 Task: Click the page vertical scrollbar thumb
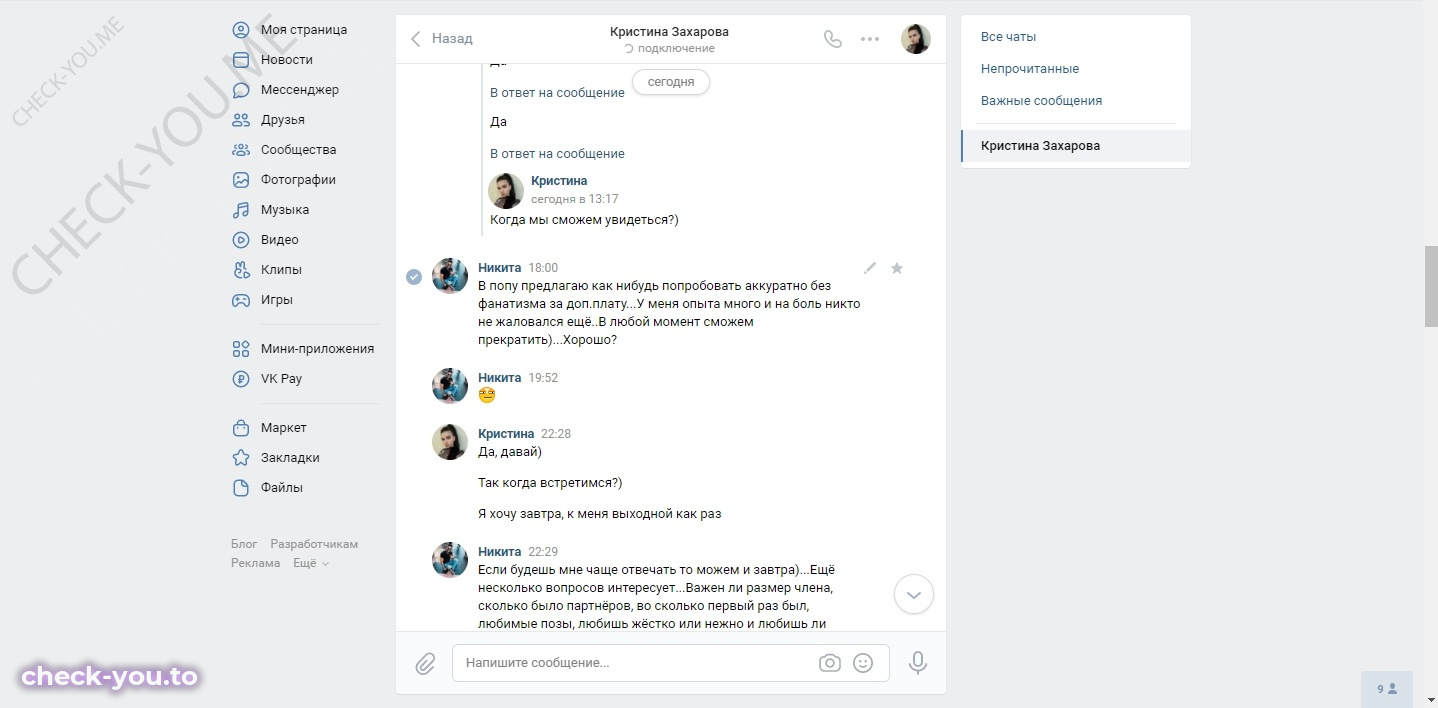pos(1431,285)
